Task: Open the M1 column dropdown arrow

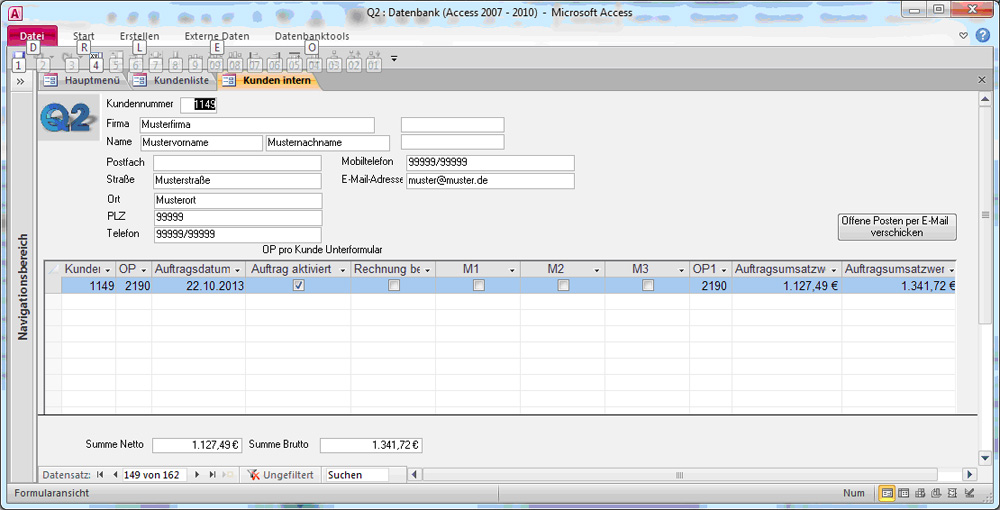Action: pos(512,270)
